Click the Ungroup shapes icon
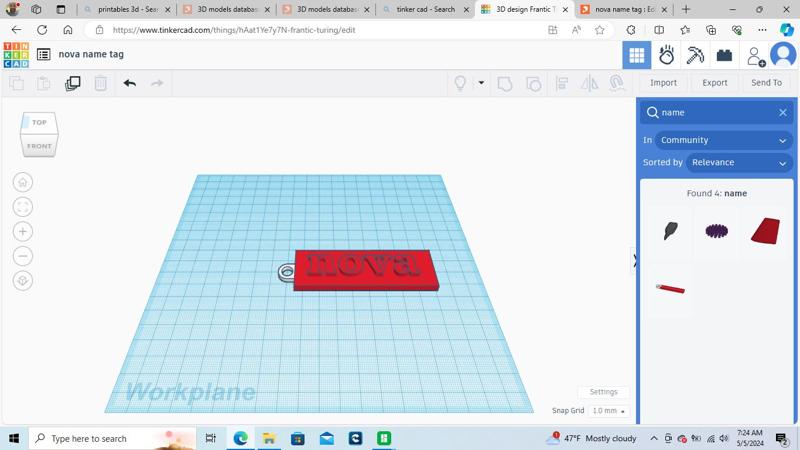 pos(534,83)
